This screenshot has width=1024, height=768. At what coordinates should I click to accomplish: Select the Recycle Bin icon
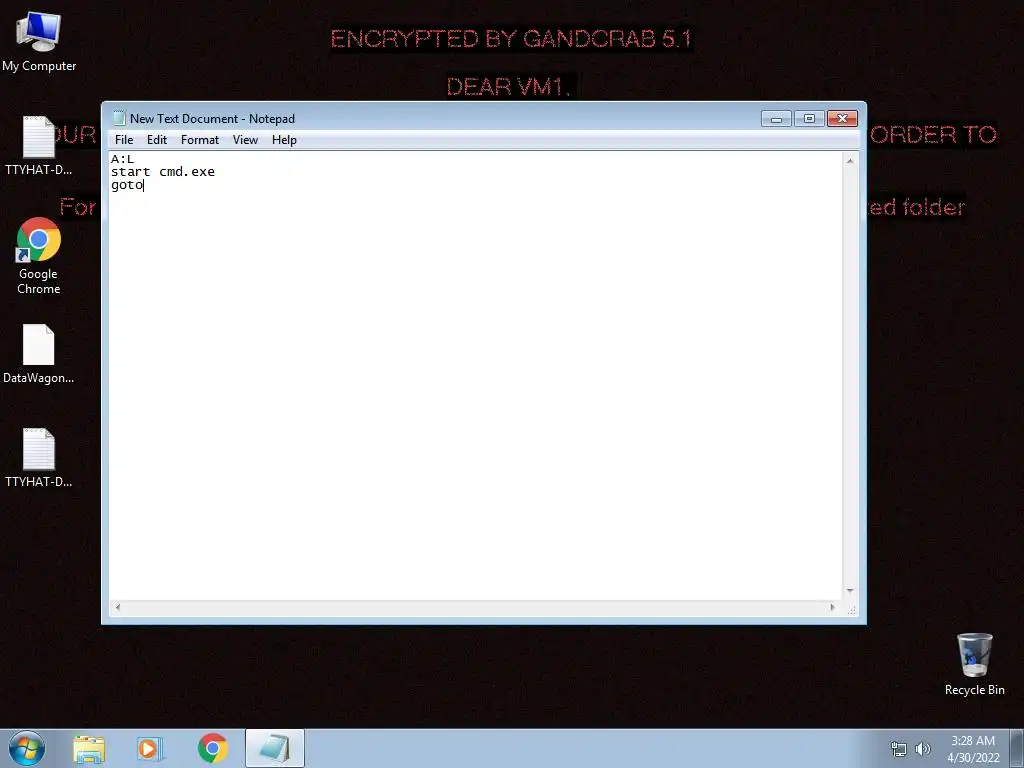(974, 664)
